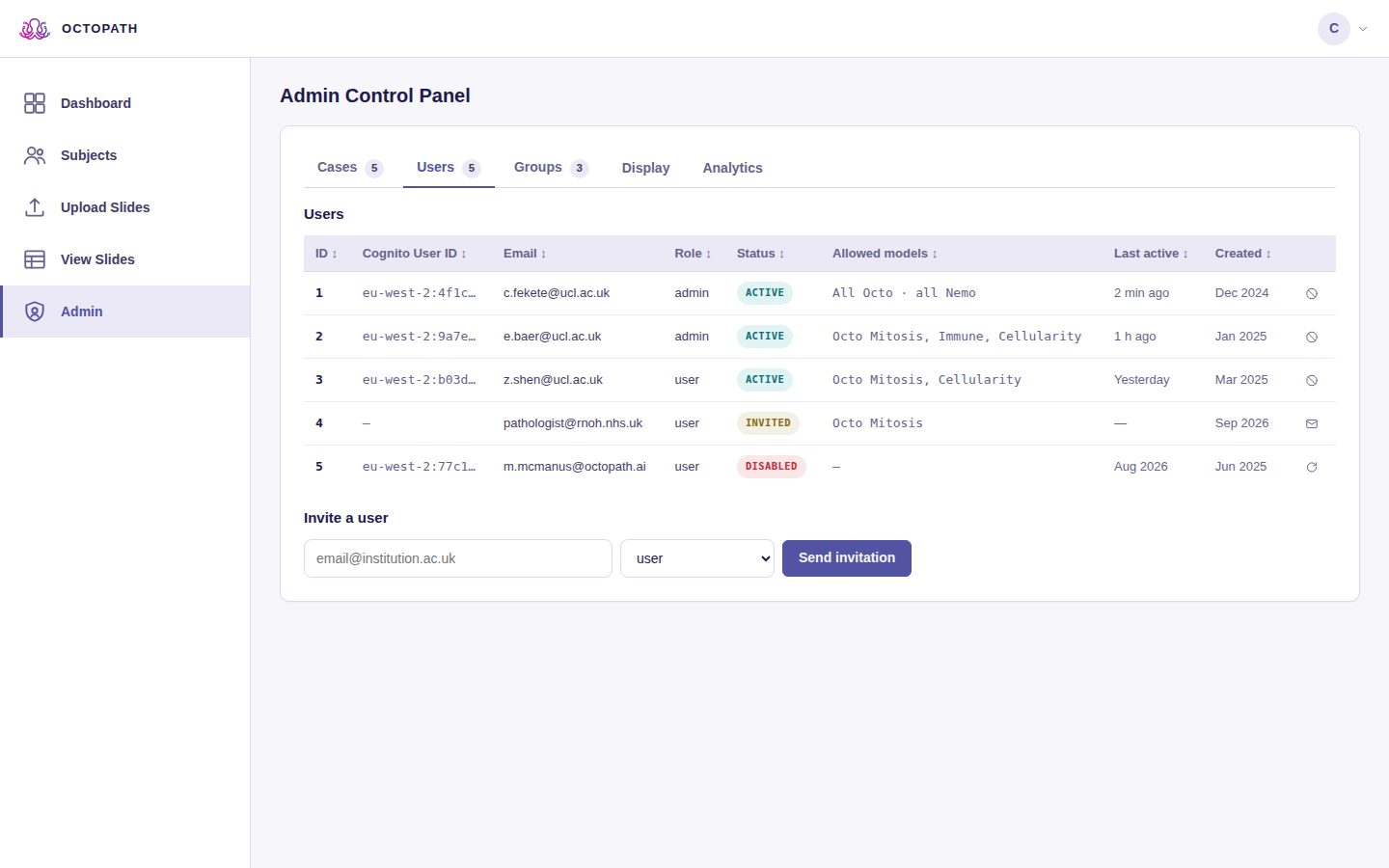Screen dimensions: 1389x868
Task: Click 'Aug 2026' last active cell
Action: pos(1141,467)
